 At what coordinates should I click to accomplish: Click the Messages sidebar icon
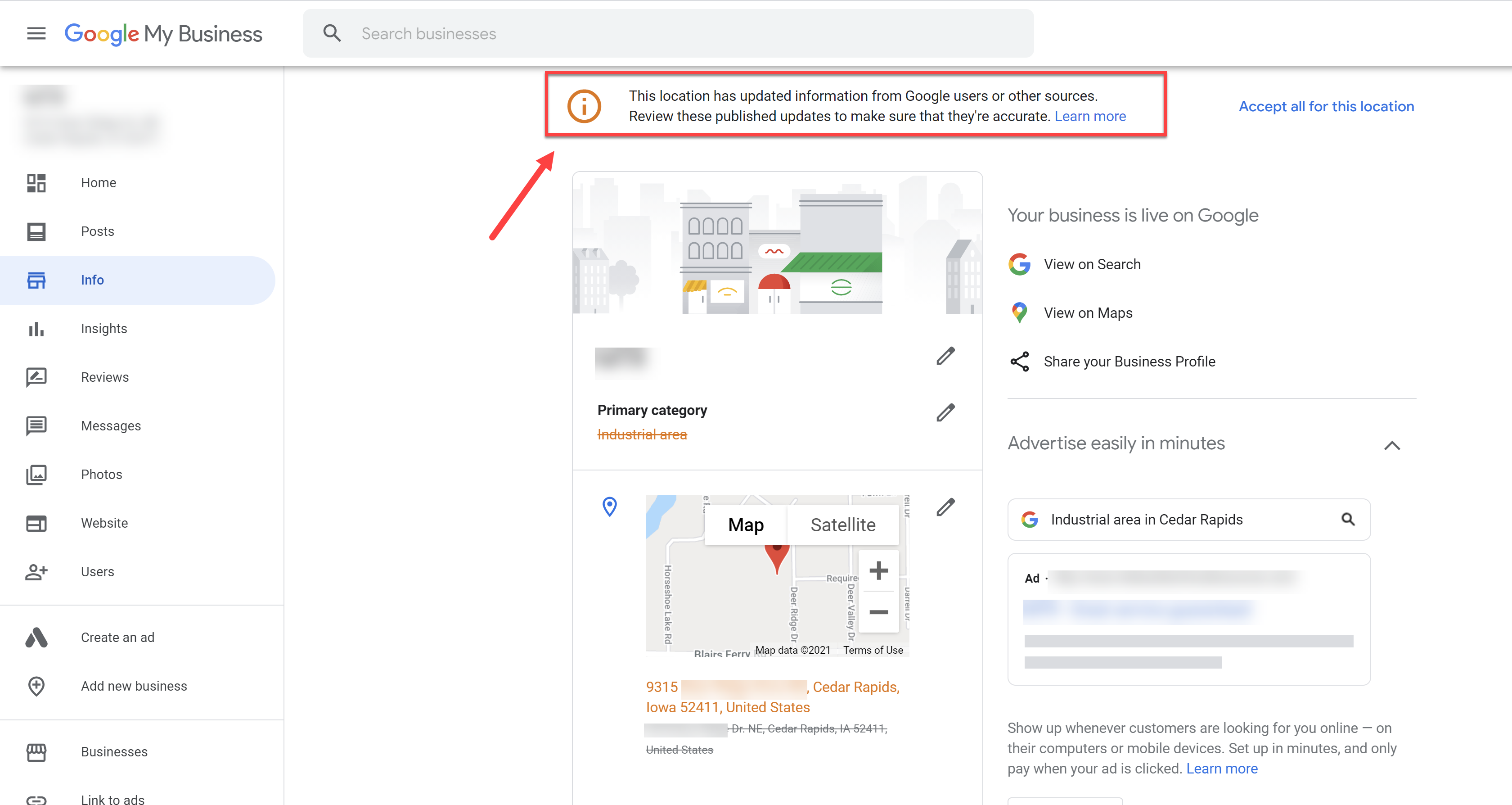pos(36,425)
